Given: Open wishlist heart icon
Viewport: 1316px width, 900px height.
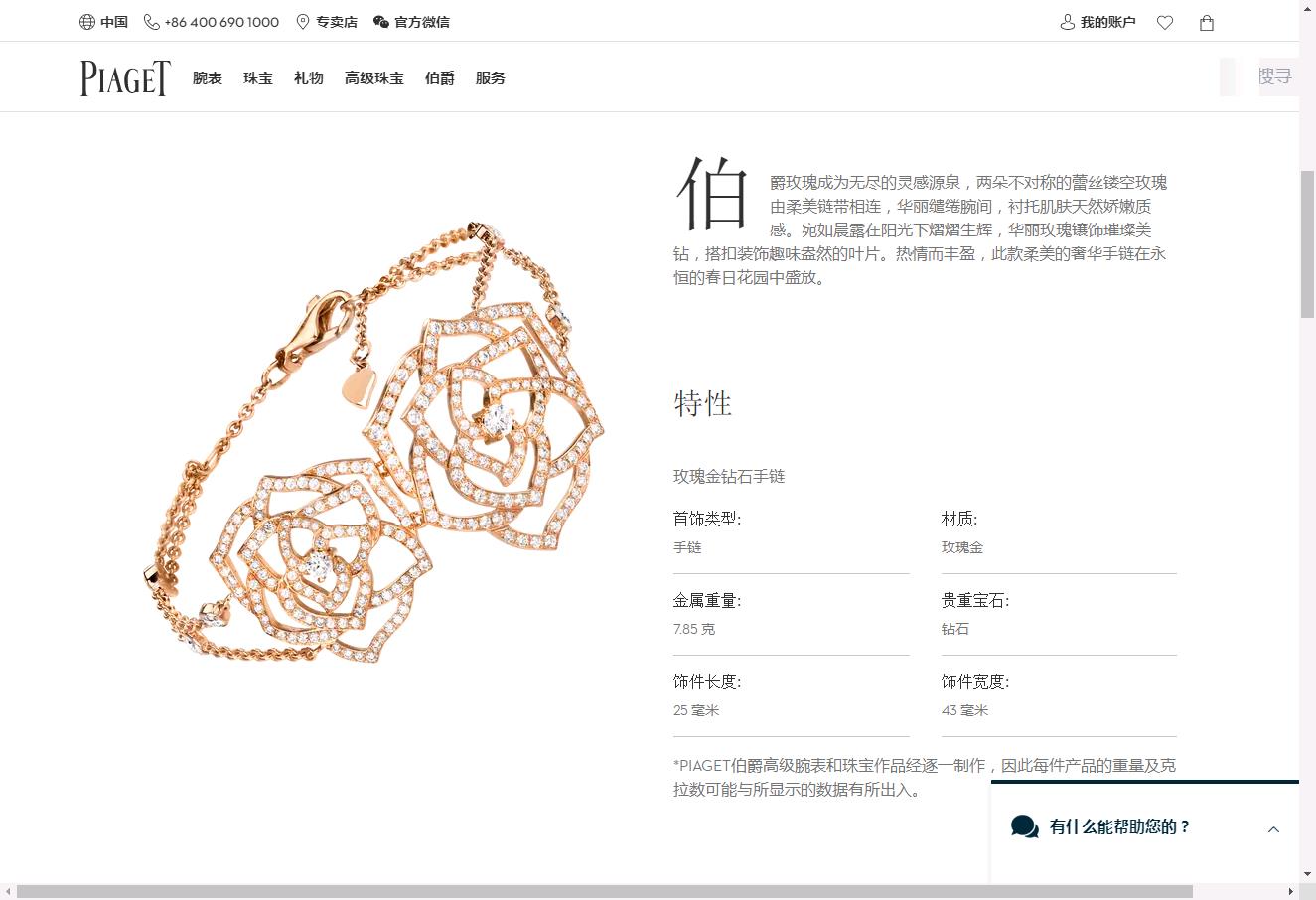Looking at the screenshot, I should (x=1165, y=23).
